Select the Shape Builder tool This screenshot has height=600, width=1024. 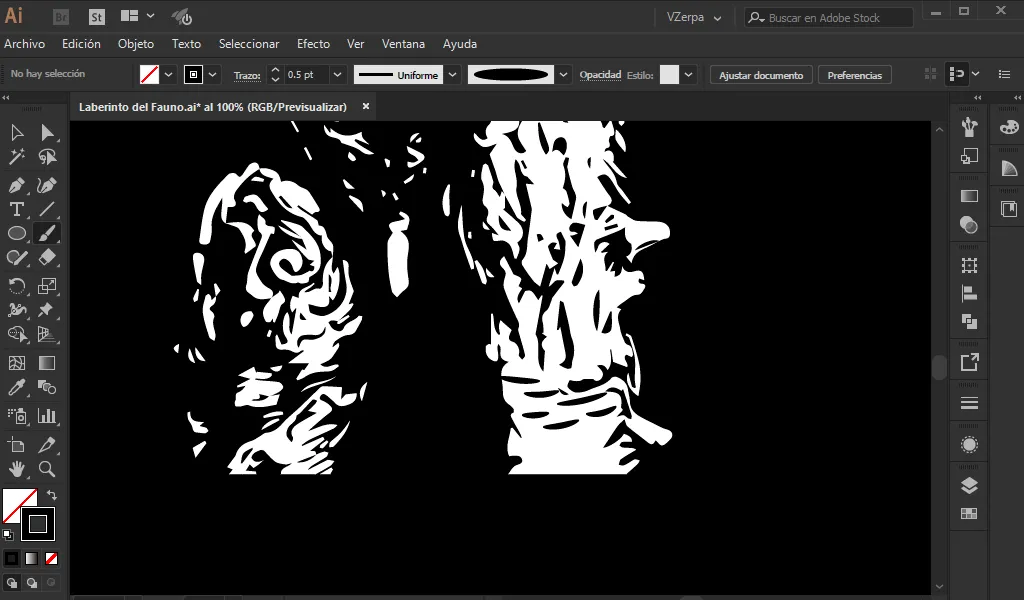17,334
